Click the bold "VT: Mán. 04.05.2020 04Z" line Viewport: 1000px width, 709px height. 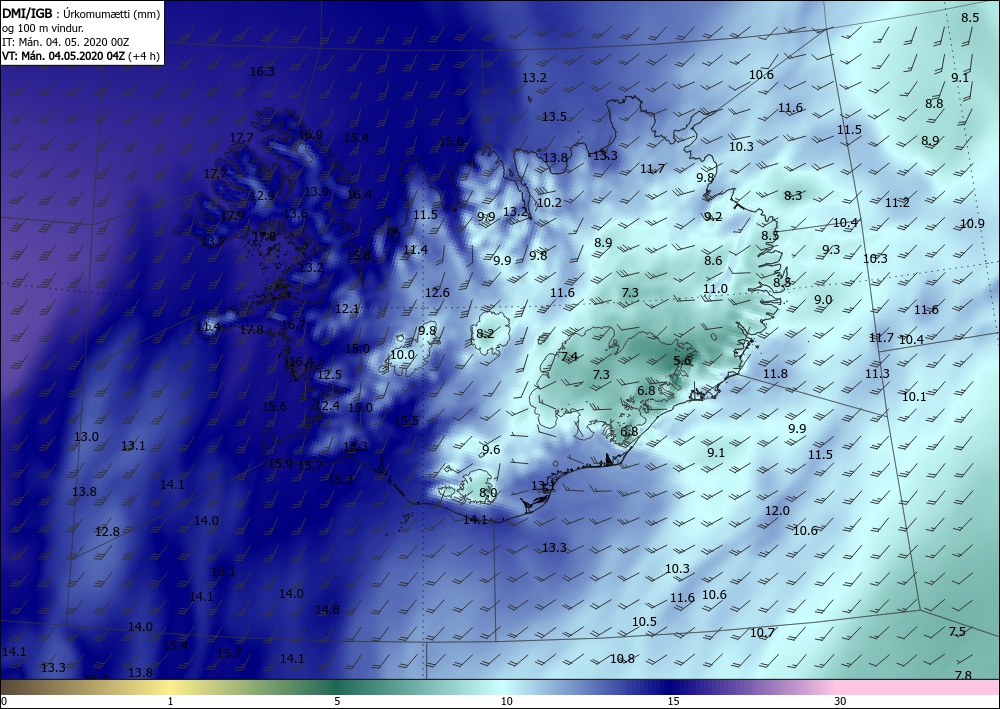click(66, 56)
